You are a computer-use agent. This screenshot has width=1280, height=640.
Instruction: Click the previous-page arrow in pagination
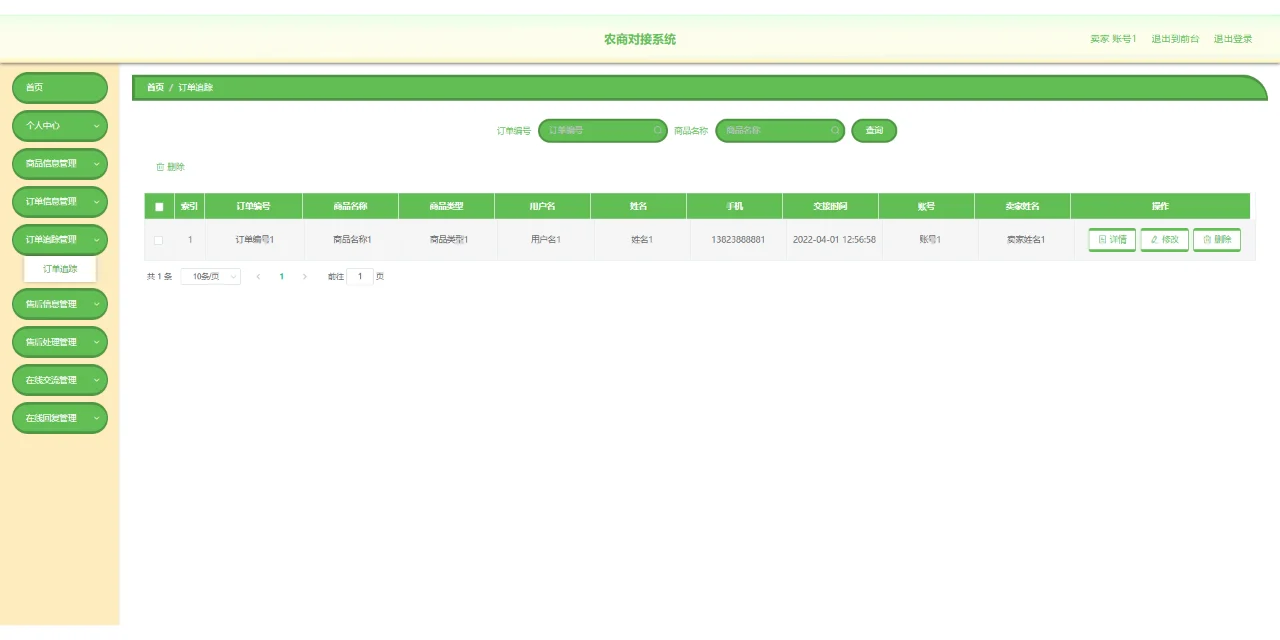pos(257,277)
